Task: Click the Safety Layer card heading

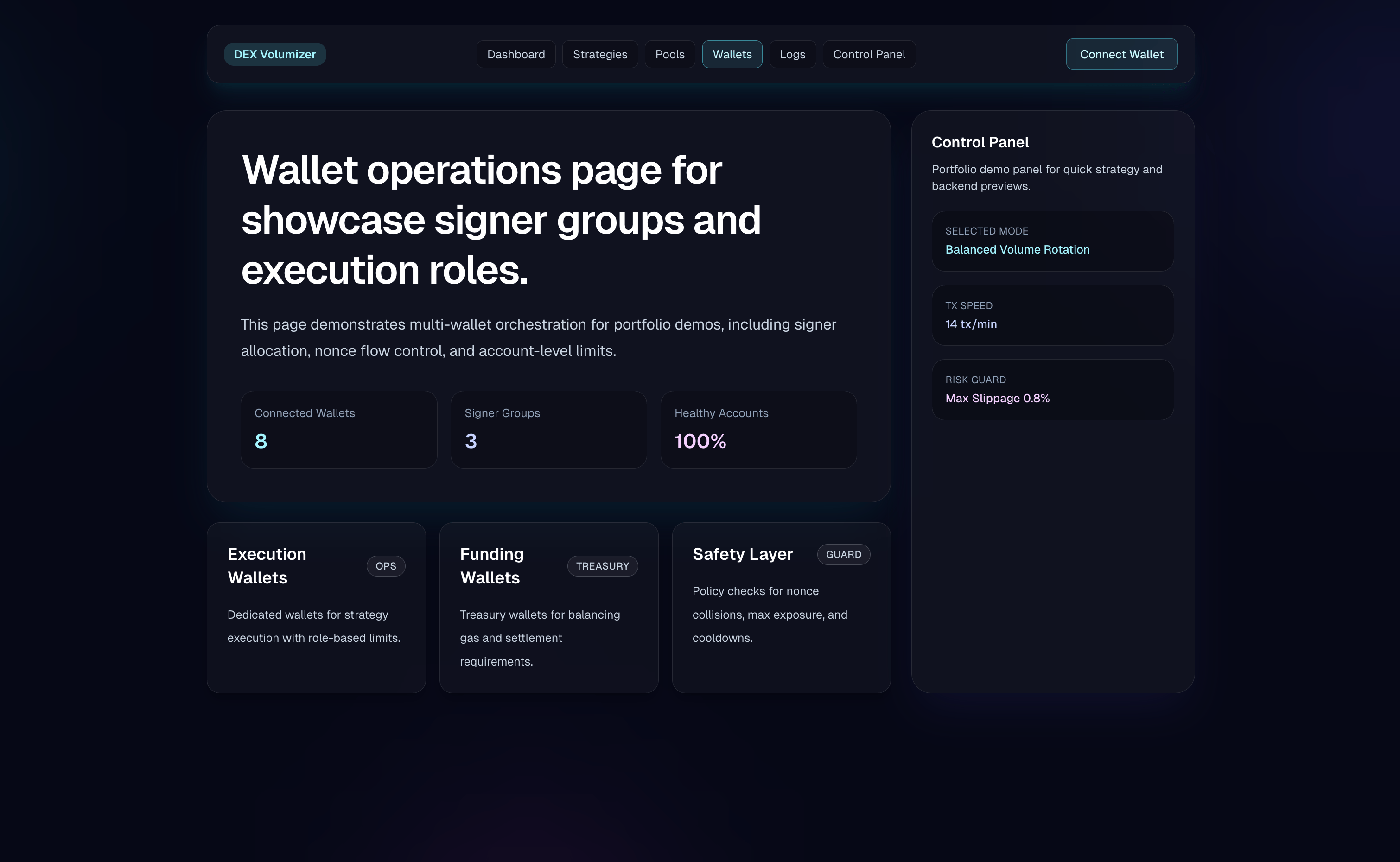Action: (x=743, y=554)
